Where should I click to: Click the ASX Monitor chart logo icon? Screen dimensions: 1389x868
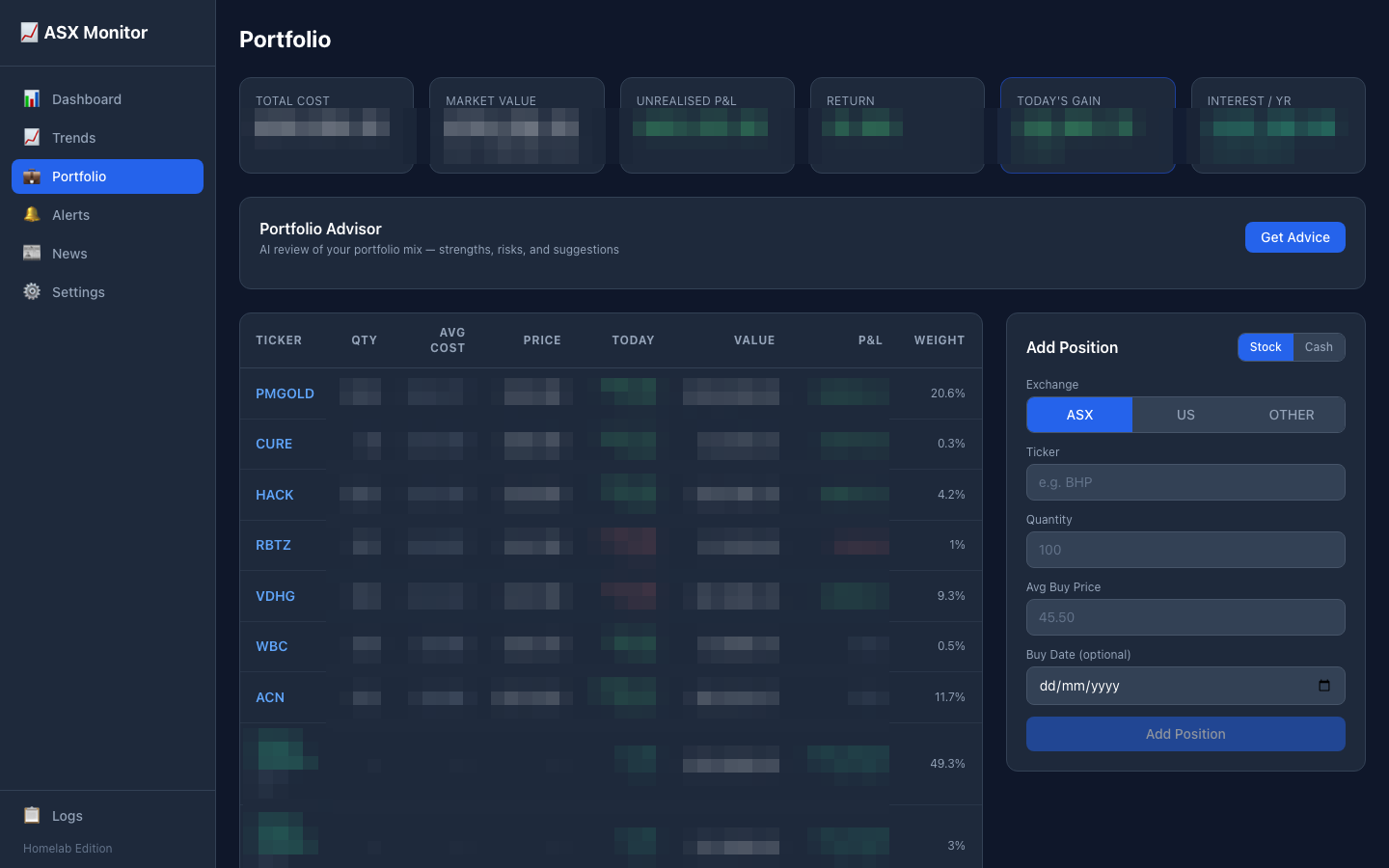[x=30, y=33]
